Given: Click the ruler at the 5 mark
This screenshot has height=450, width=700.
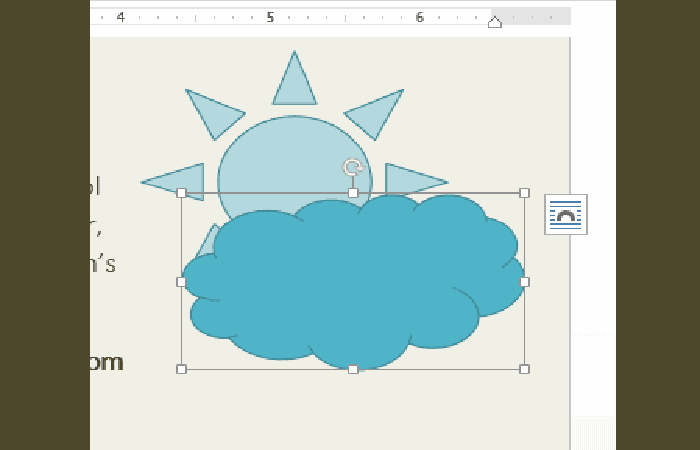Looking at the screenshot, I should tap(270, 17).
